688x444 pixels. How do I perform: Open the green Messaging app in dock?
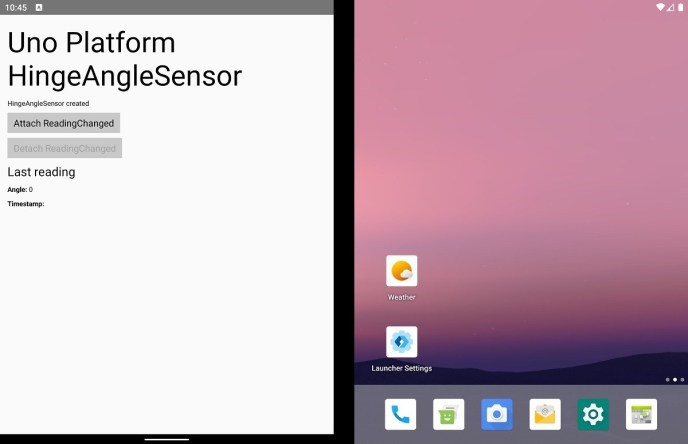[x=448, y=414]
